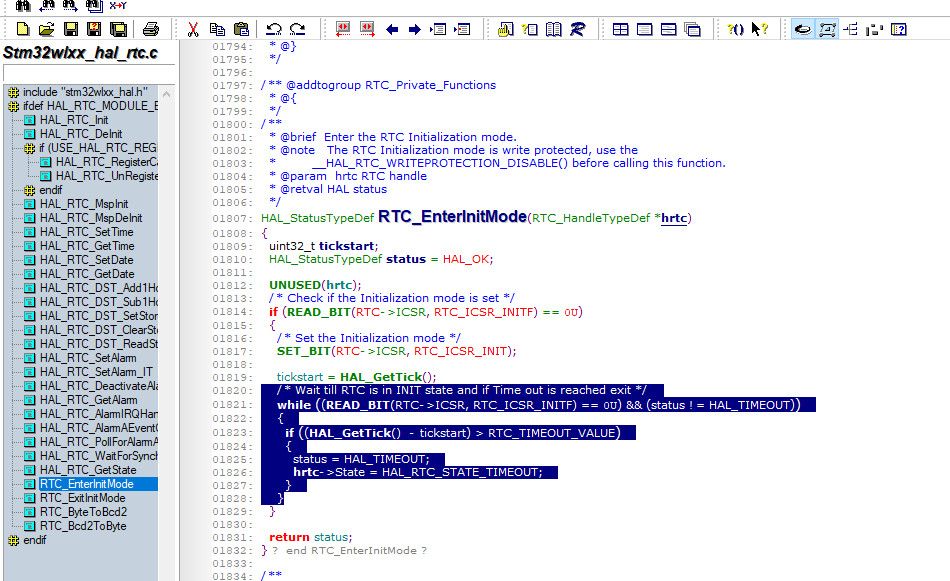Paste from the clipboard with the Paste icon

coord(241,29)
